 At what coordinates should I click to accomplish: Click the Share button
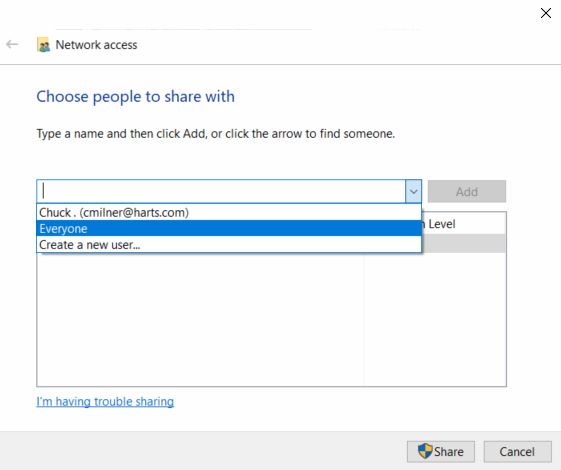(x=441, y=451)
